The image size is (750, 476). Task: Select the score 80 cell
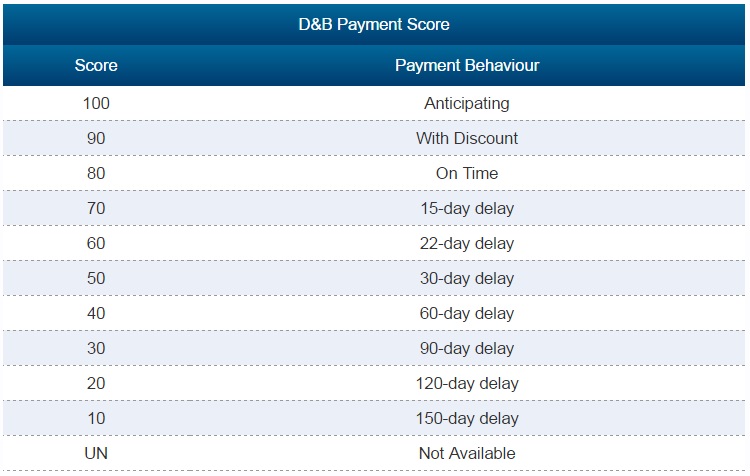coord(96,173)
